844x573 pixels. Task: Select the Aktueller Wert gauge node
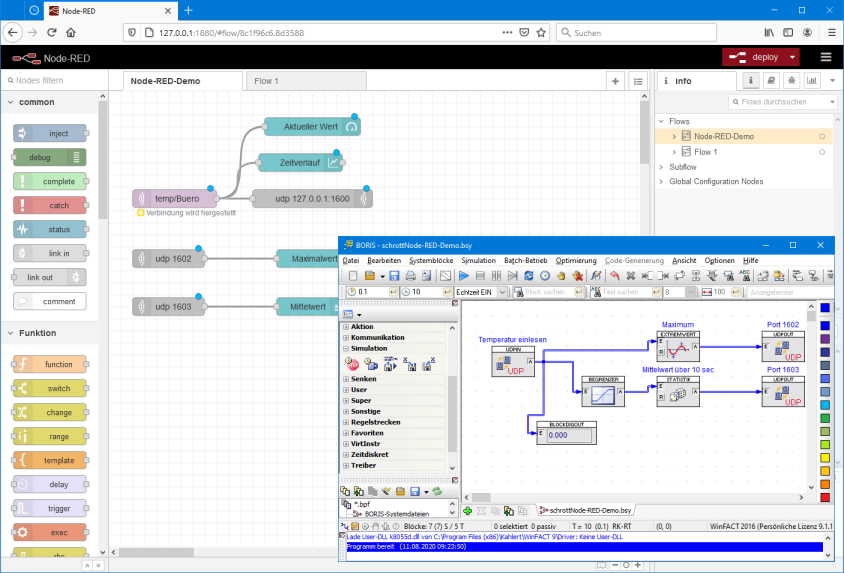pyautogui.click(x=312, y=127)
